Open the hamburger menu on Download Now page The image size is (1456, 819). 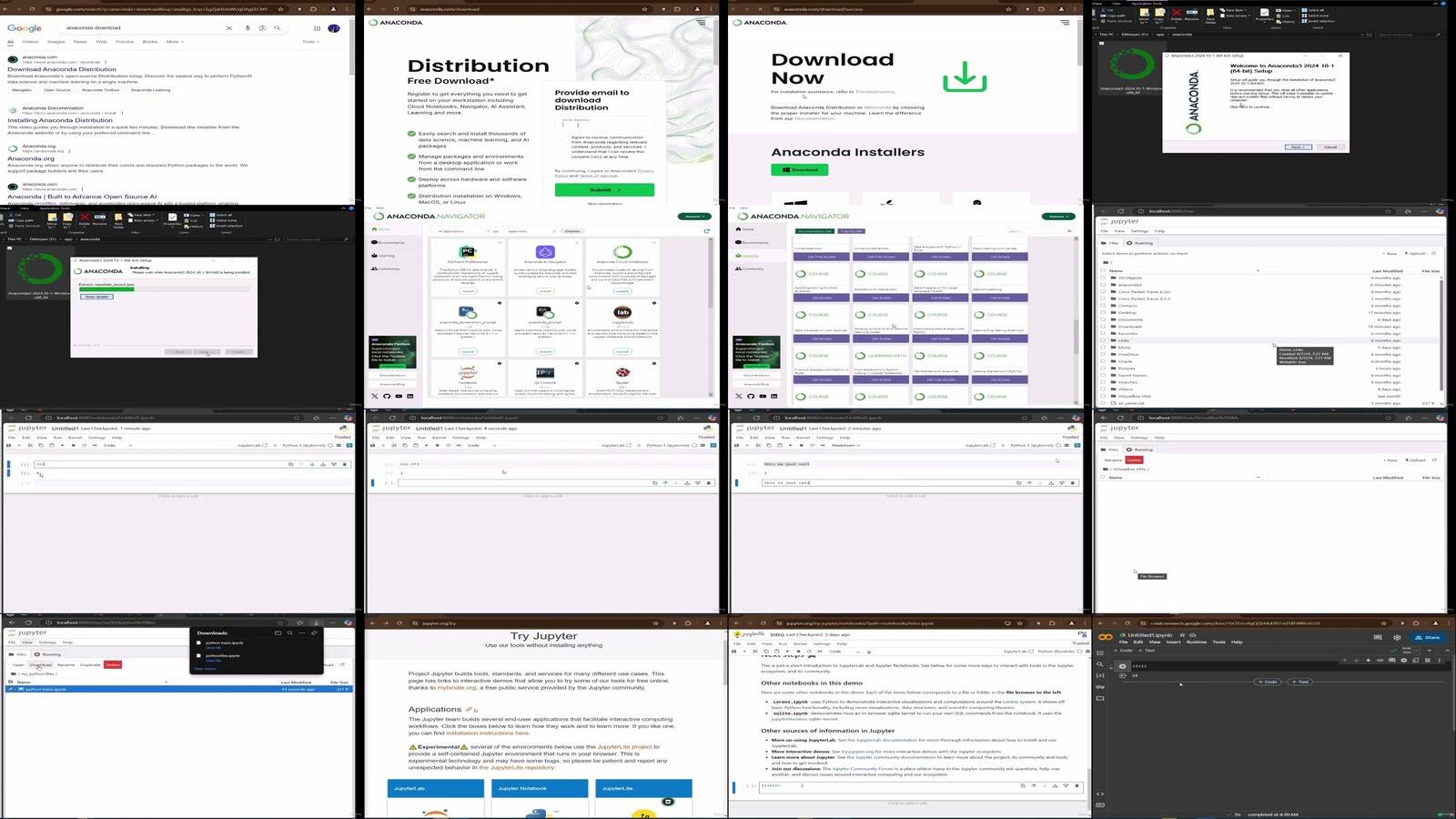[x=1065, y=22]
